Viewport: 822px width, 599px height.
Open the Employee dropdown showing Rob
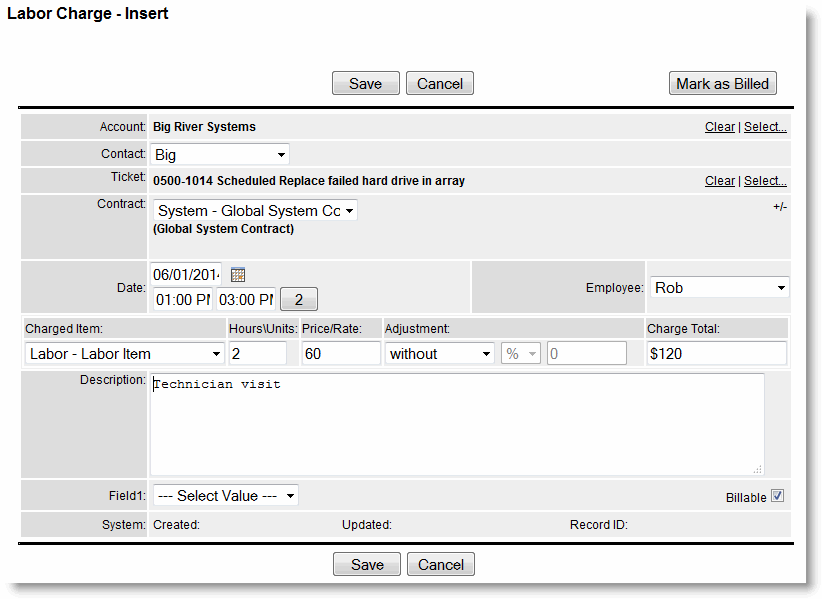tap(719, 288)
